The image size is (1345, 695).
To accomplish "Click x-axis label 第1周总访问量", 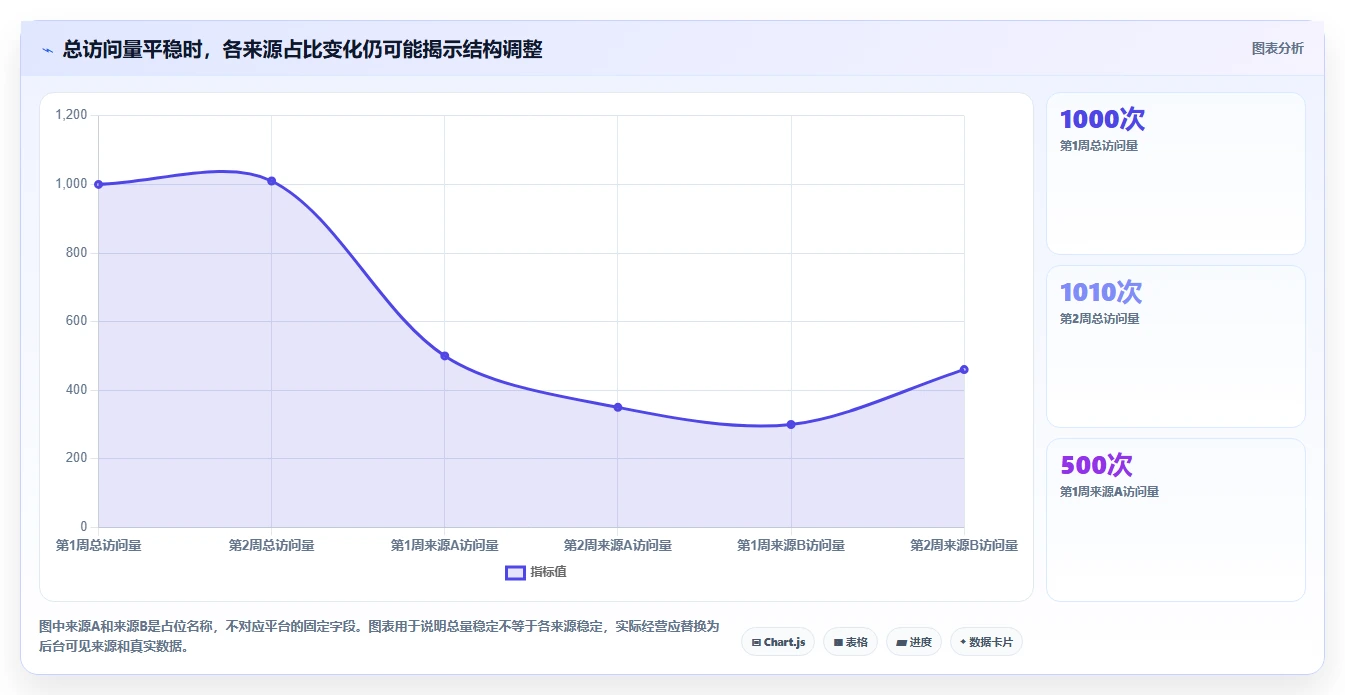I will (x=98, y=545).
